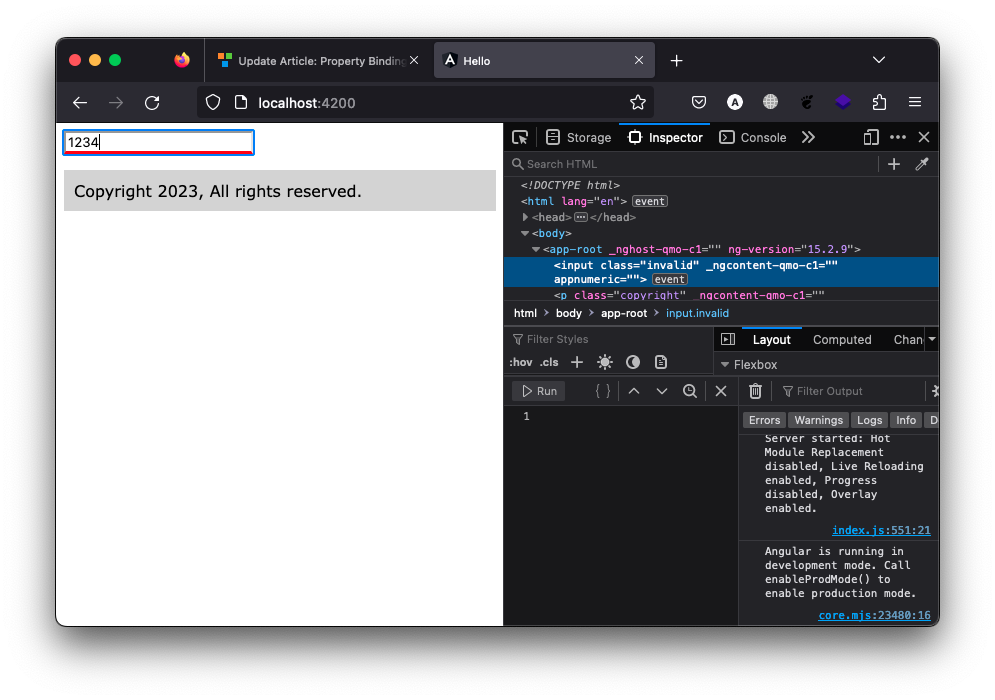Pretty print code with braces icon
The image size is (995, 700).
click(x=602, y=391)
